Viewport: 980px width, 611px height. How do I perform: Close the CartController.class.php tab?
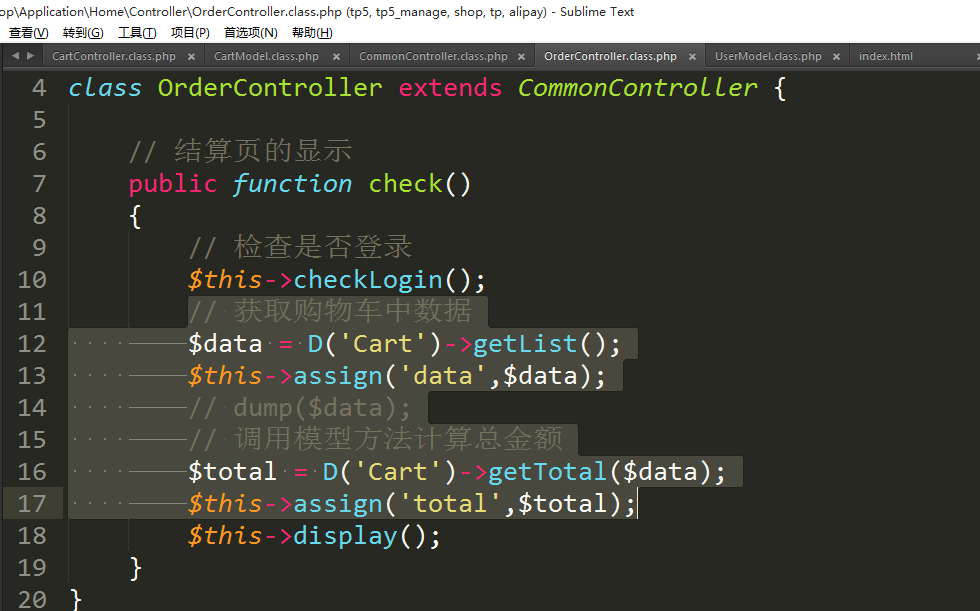point(191,57)
